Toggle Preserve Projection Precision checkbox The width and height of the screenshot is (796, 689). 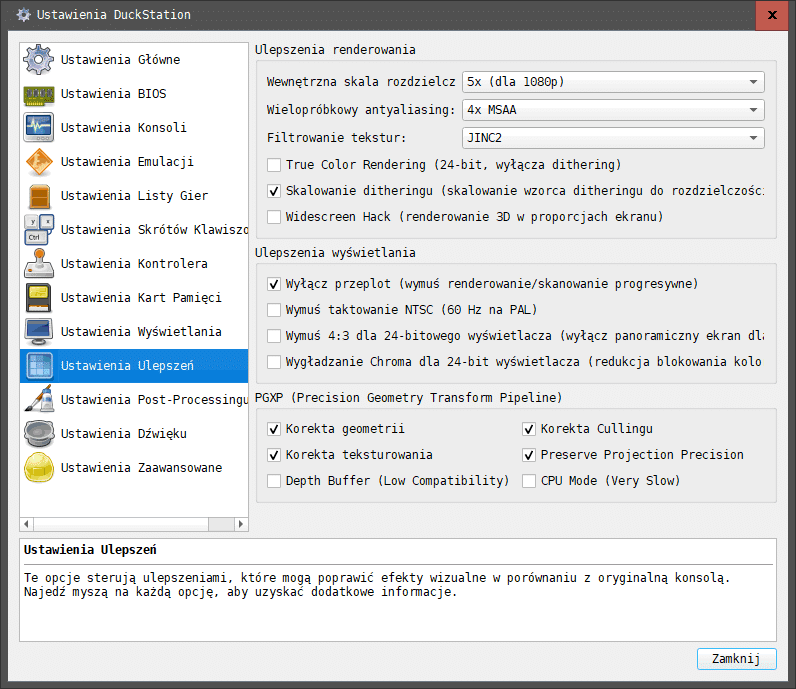[529, 455]
